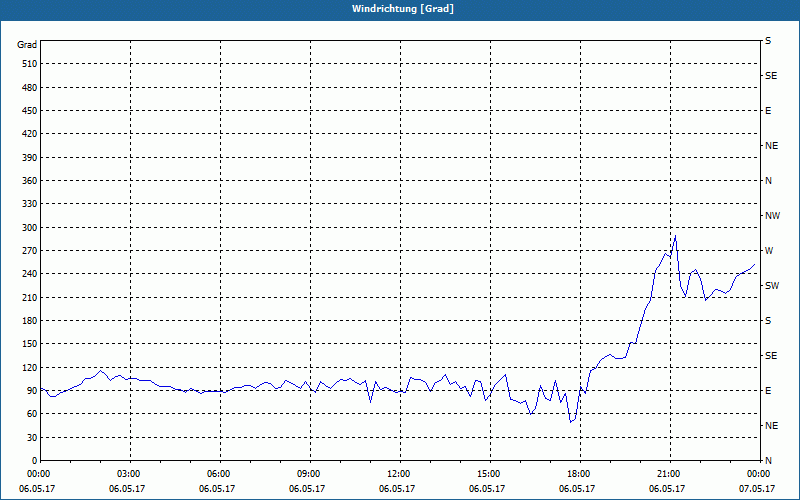The width and height of the screenshot is (800, 500).
Task: Click the 510 value on left axis
Action: tap(30, 64)
